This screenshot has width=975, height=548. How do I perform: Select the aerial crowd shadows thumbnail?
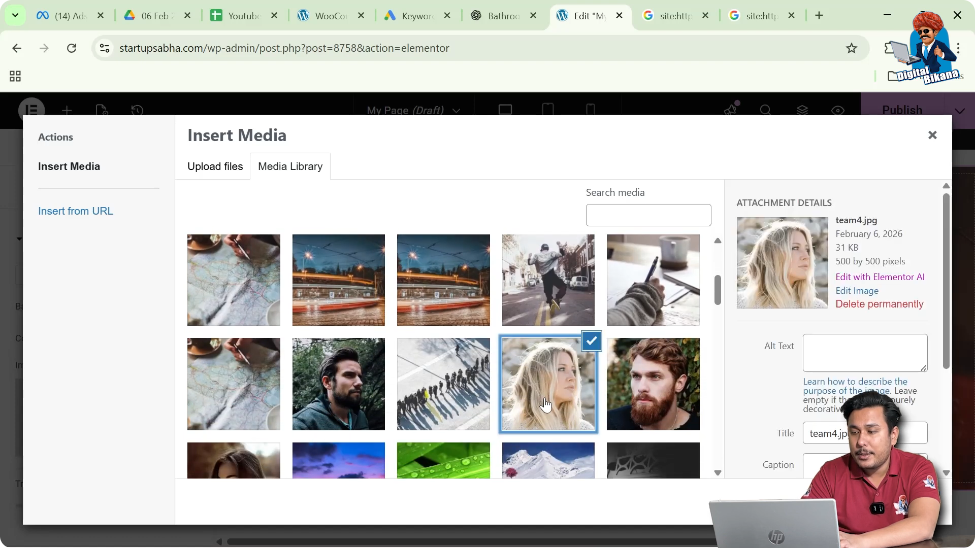(443, 384)
